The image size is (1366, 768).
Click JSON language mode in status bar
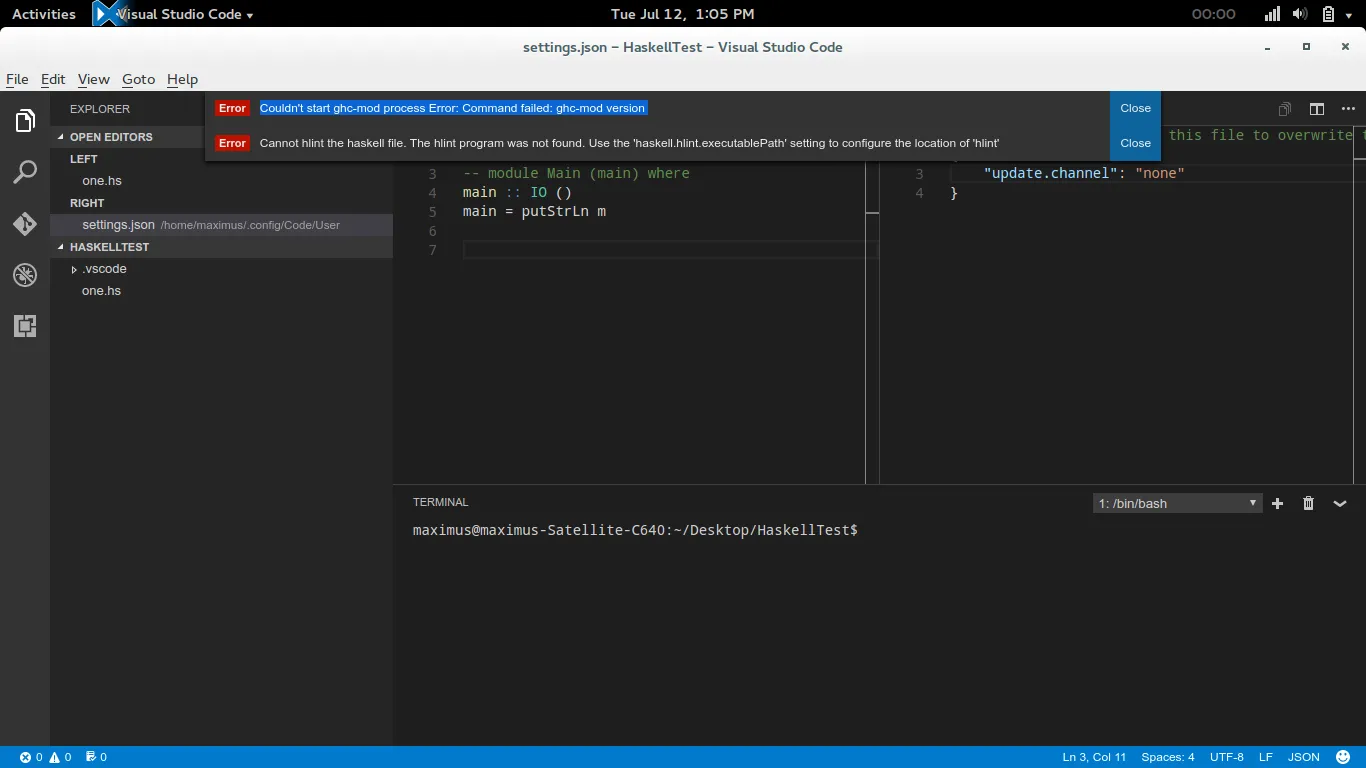coord(1303,757)
